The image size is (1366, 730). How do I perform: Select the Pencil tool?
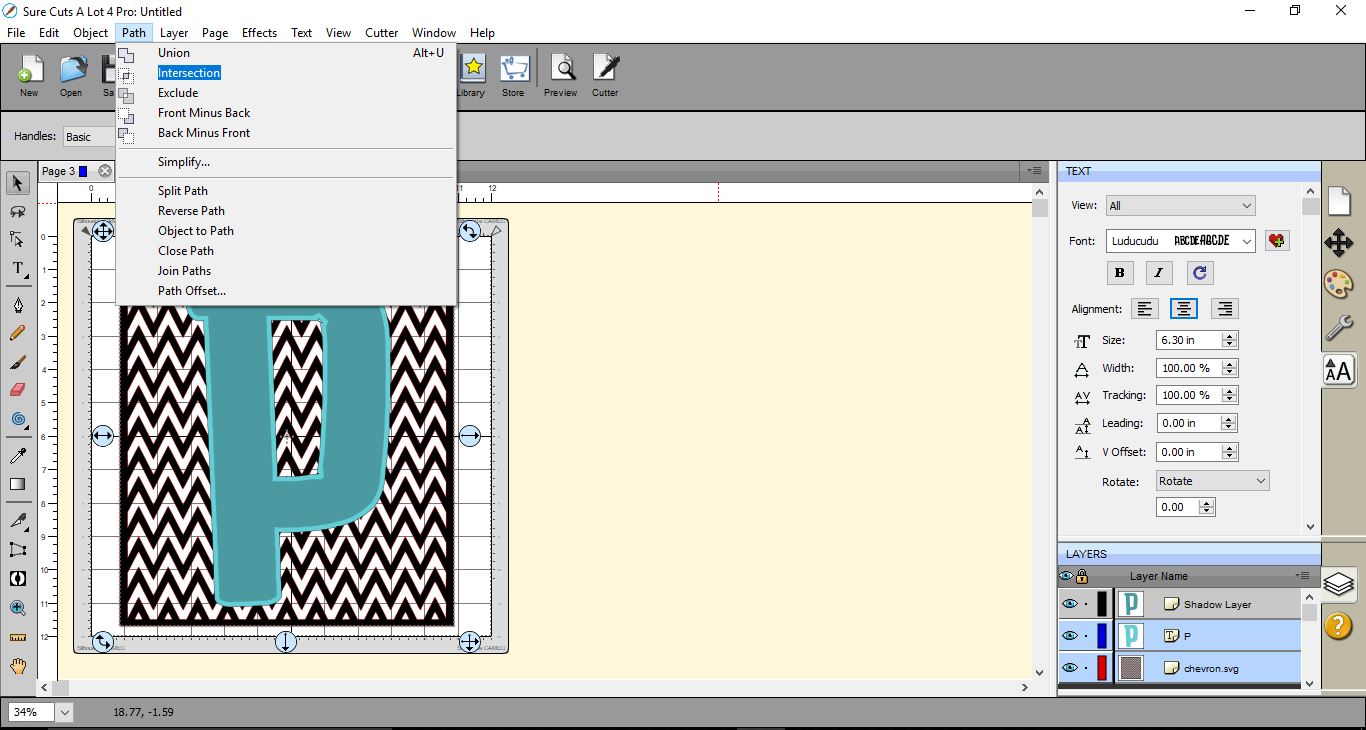click(18, 333)
